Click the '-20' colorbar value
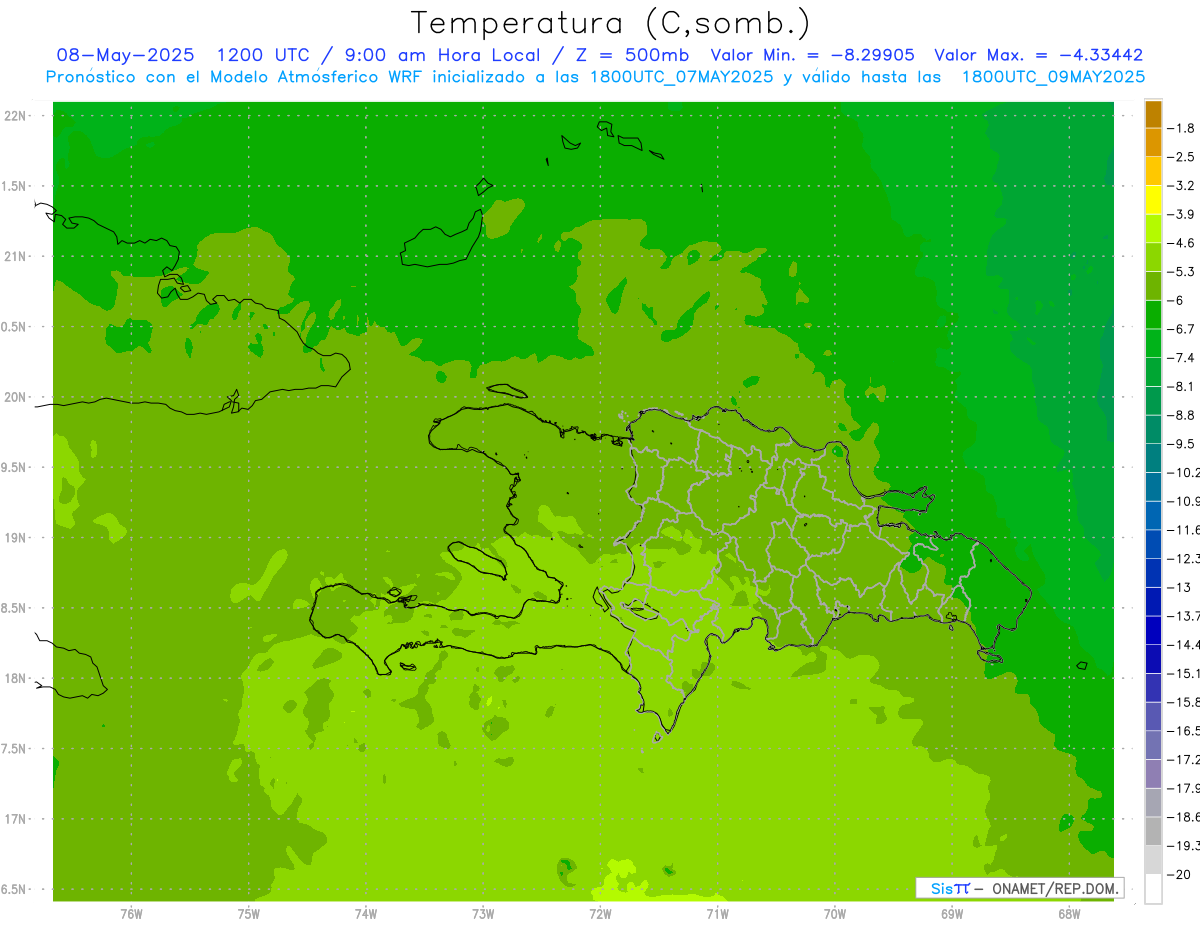 [1181, 874]
